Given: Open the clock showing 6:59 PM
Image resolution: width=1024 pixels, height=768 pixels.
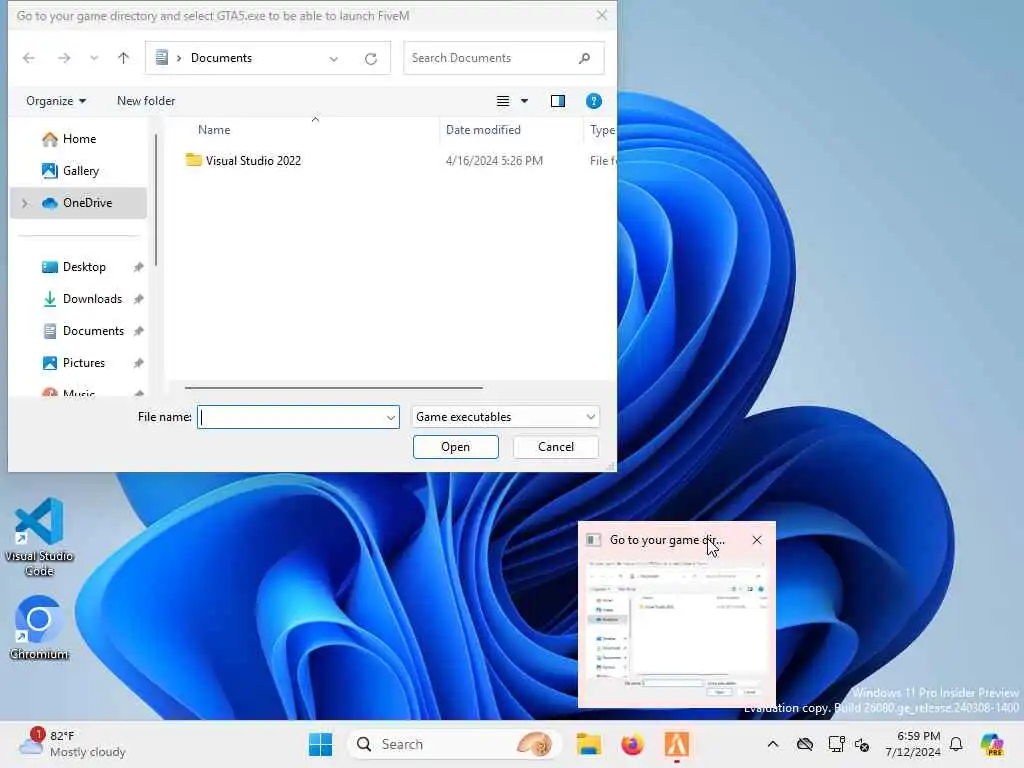Looking at the screenshot, I should coord(913,744).
